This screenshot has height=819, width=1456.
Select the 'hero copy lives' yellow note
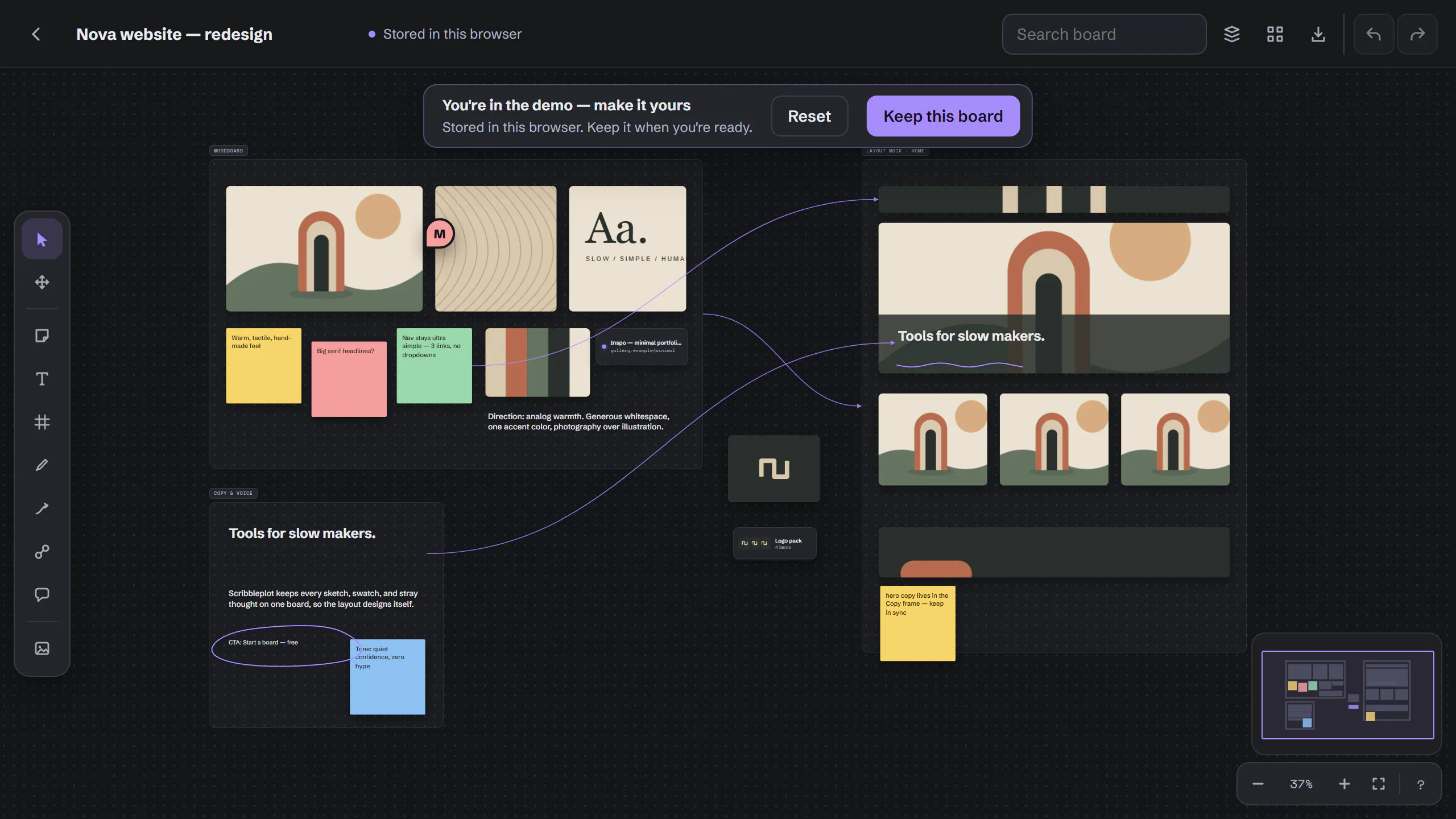[918, 623]
